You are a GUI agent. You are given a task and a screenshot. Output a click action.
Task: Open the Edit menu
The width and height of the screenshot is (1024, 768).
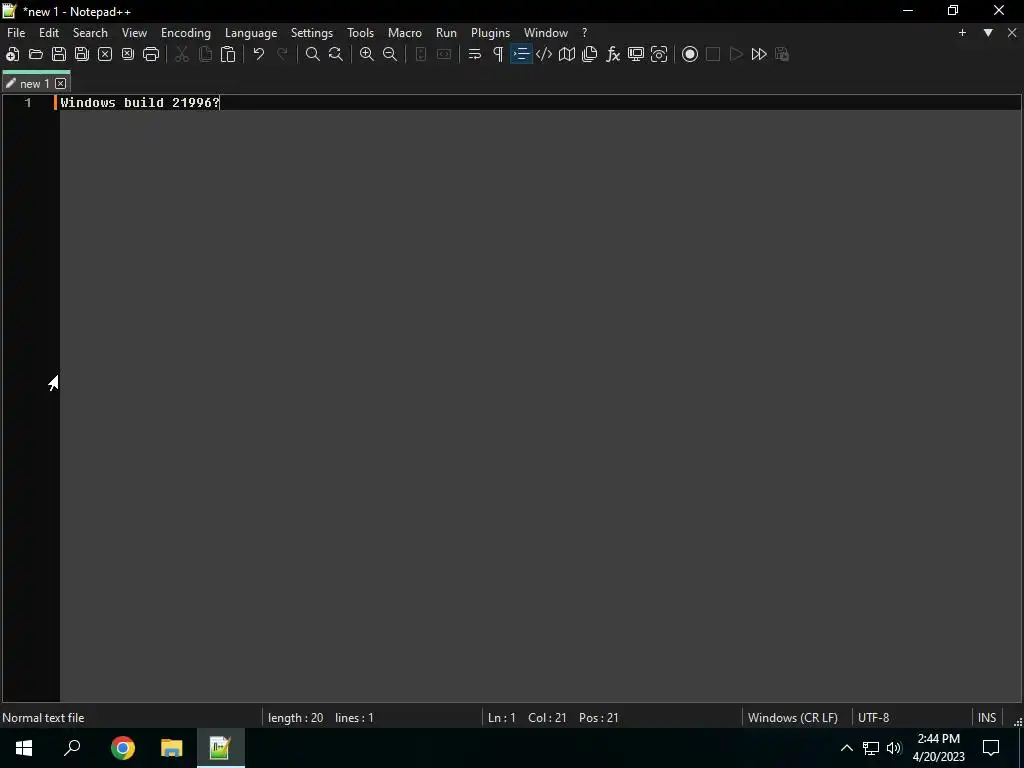click(49, 33)
